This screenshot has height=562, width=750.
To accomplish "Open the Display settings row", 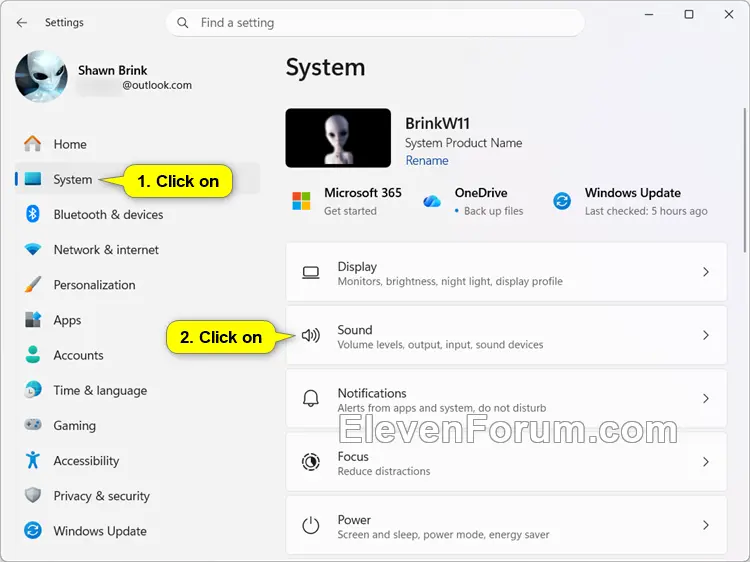I will click(506, 272).
